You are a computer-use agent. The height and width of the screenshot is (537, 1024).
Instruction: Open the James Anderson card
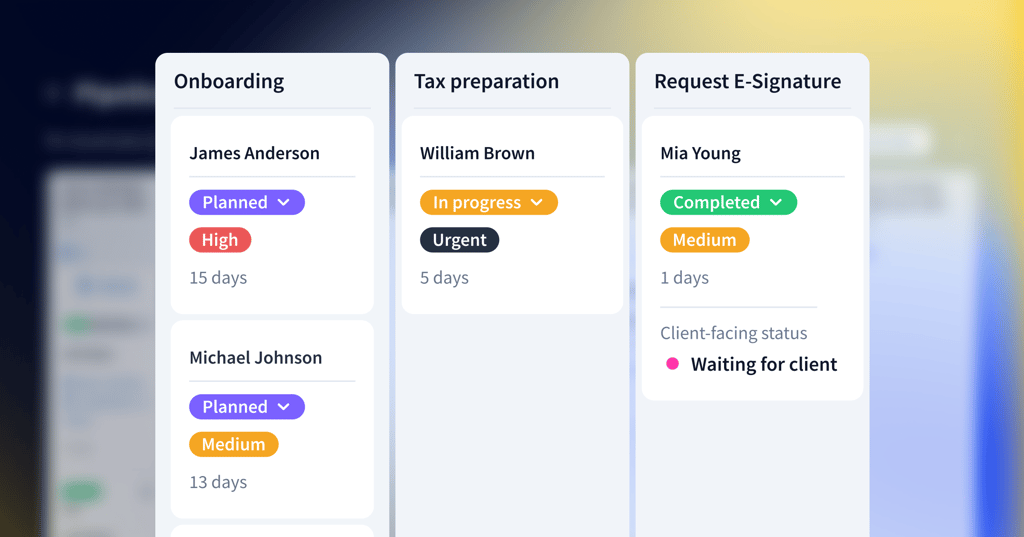[x=254, y=153]
